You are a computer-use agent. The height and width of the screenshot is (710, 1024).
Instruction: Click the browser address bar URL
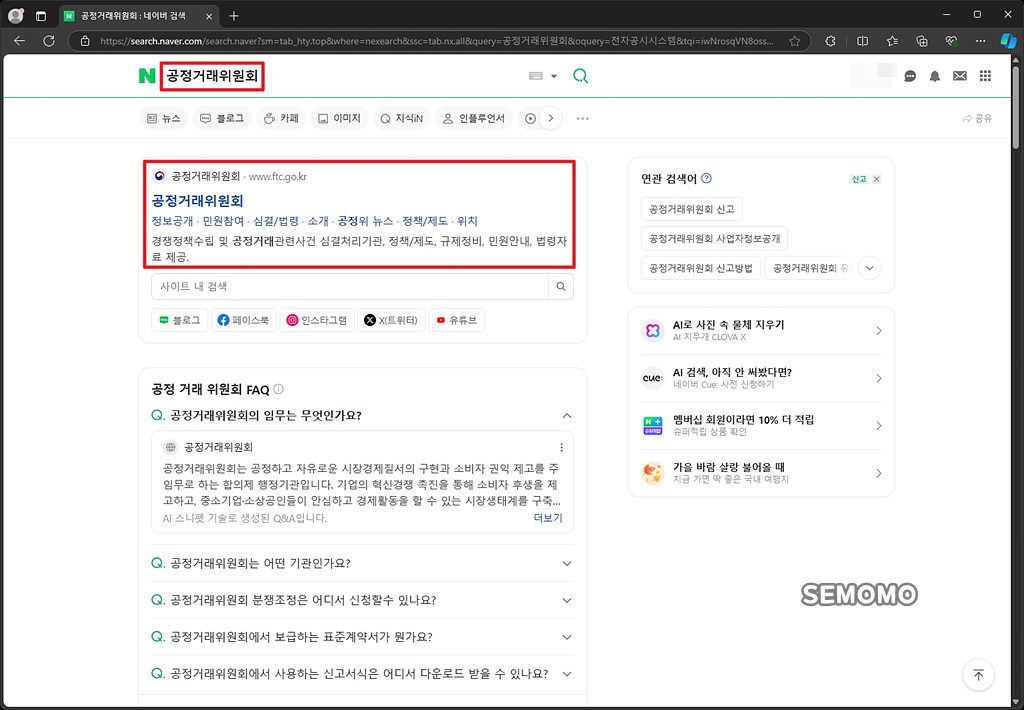click(436, 41)
